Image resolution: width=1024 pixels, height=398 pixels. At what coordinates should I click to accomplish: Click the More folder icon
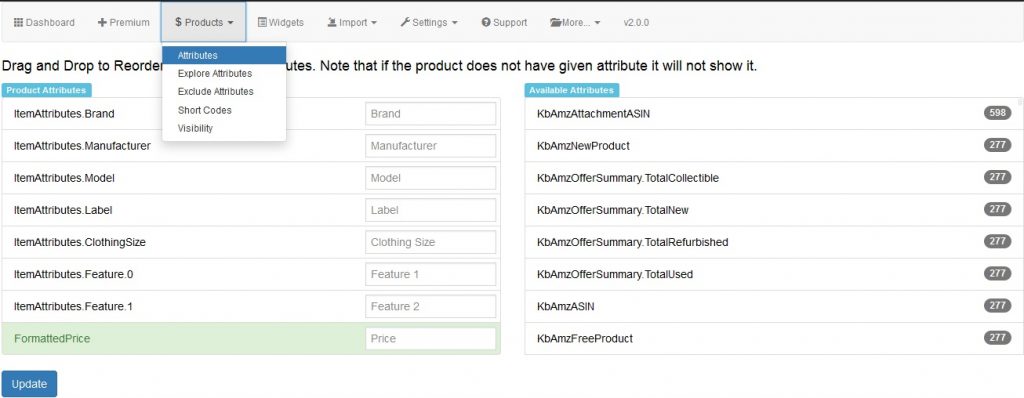point(556,22)
